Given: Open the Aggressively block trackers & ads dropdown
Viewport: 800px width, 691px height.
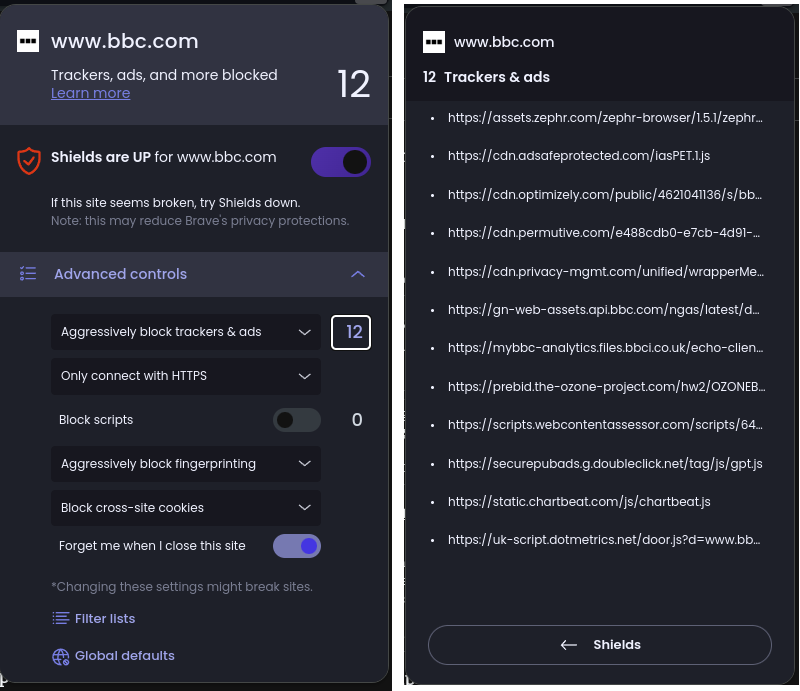Looking at the screenshot, I should coord(186,332).
